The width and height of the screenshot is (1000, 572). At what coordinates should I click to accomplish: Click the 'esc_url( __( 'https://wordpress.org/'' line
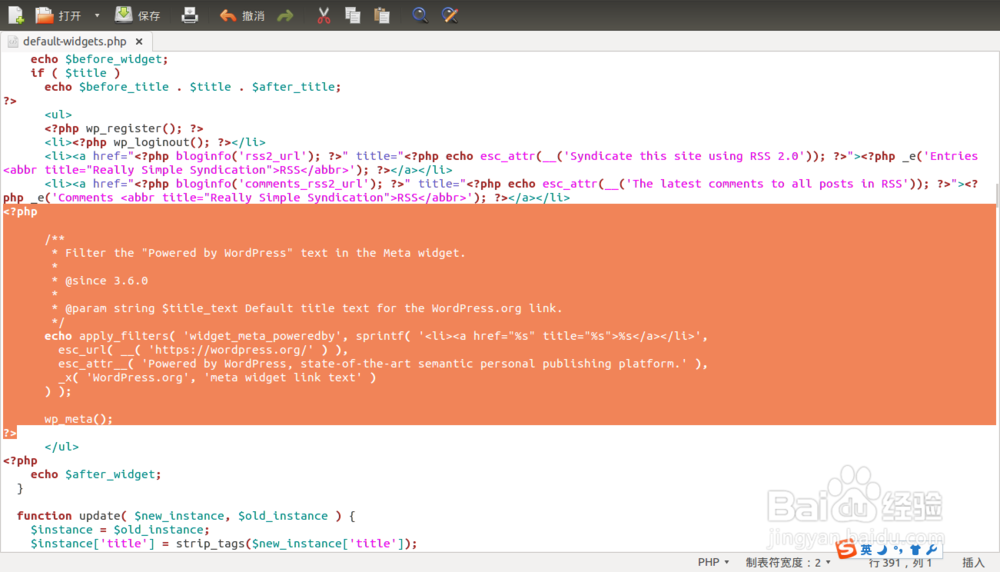coord(203,350)
